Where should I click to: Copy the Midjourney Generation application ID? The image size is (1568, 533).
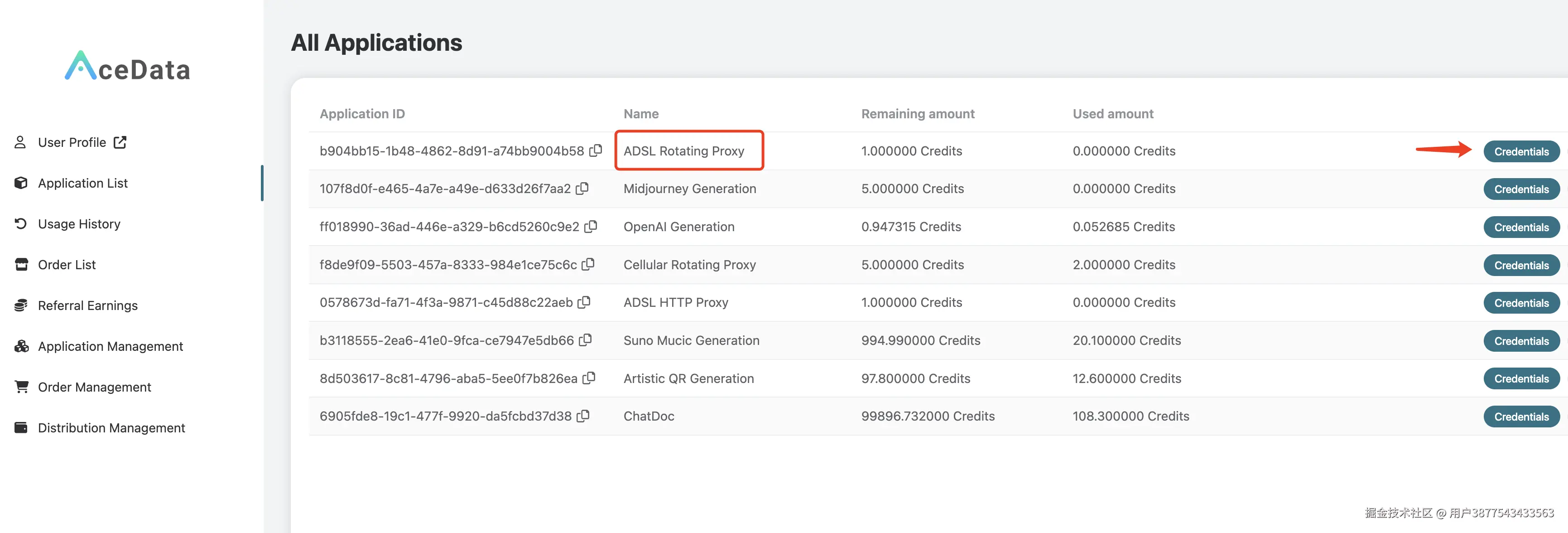pyautogui.click(x=582, y=188)
